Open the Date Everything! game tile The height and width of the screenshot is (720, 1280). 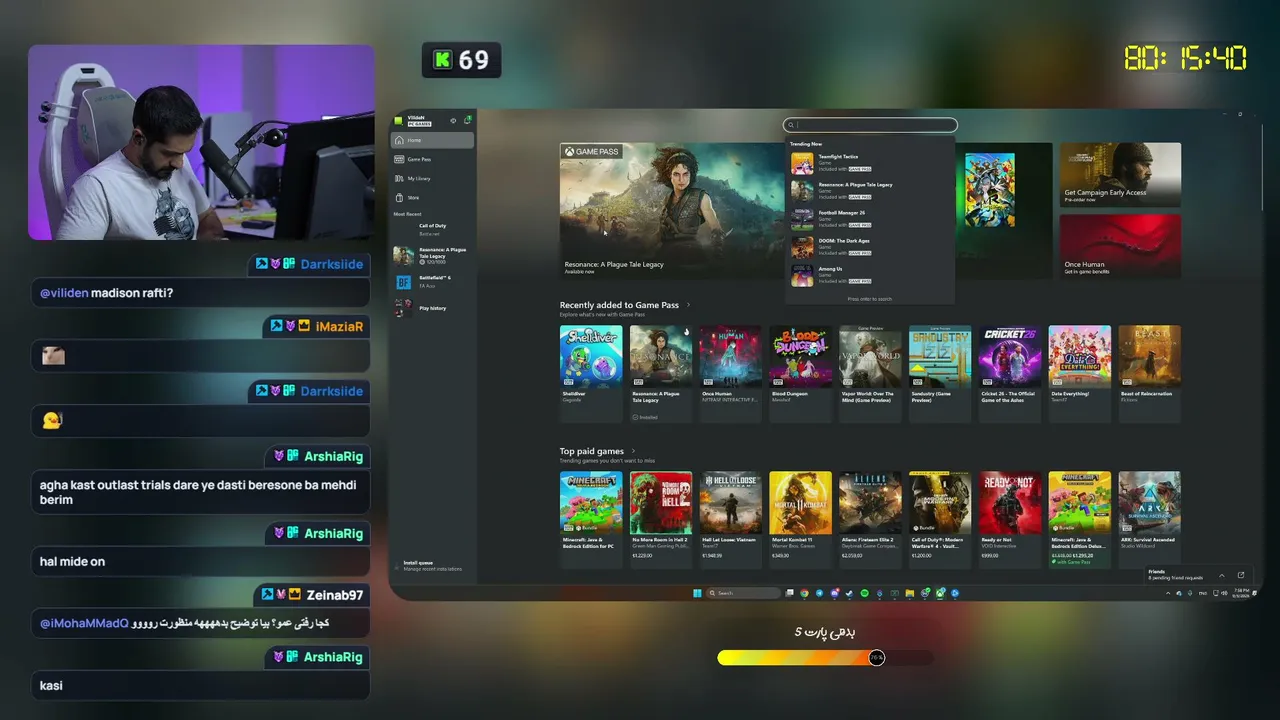pos(1080,372)
